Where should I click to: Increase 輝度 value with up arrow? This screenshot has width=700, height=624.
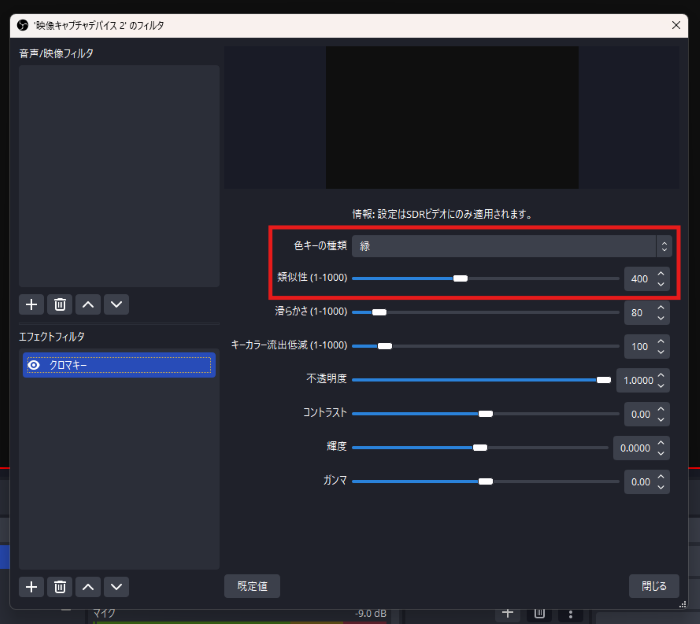[661, 443]
